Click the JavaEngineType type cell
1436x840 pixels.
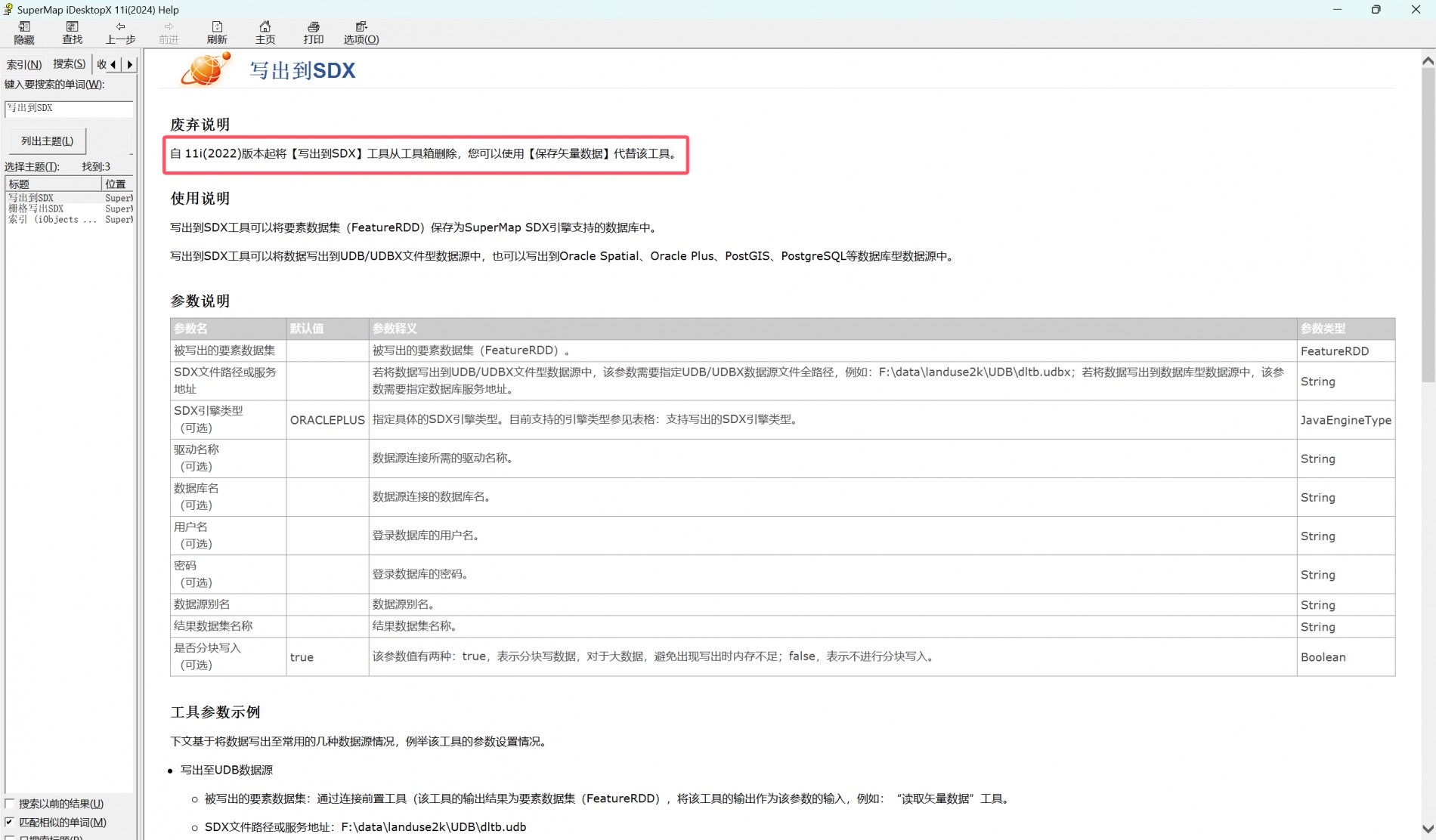1346,420
